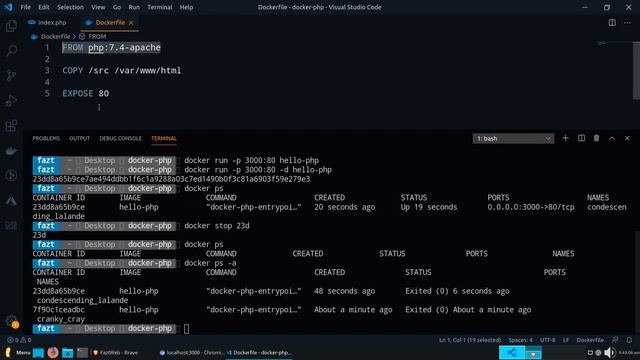
Task: Click line 3 'COPY /src /var/www/html' in editor
Action: pyautogui.click(x=122, y=71)
